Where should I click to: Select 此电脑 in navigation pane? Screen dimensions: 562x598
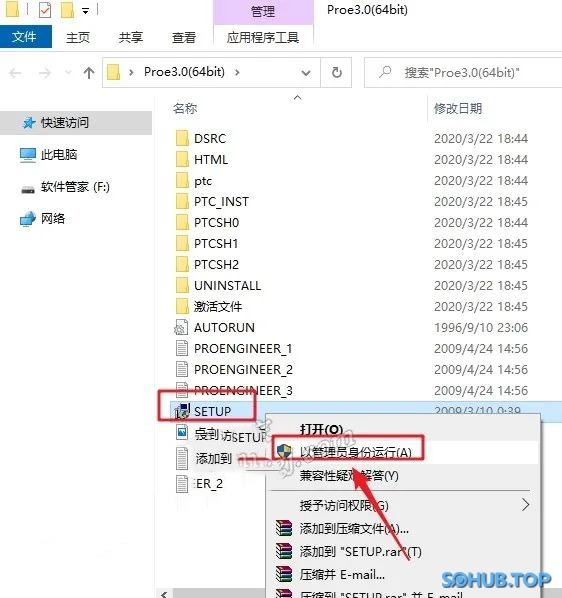point(59,155)
